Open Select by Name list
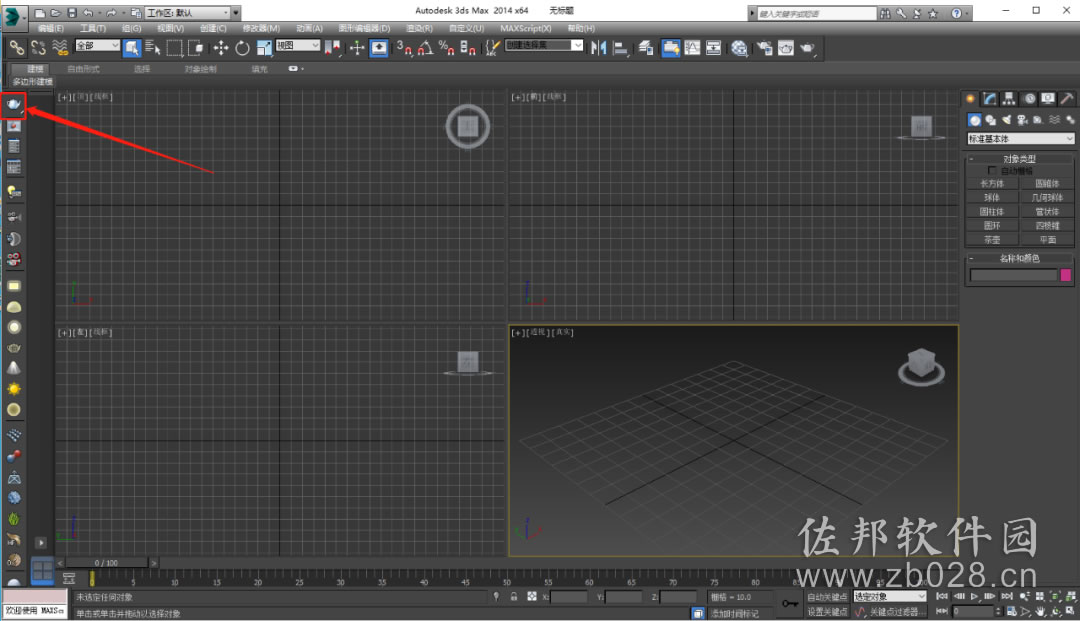 [x=153, y=48]
